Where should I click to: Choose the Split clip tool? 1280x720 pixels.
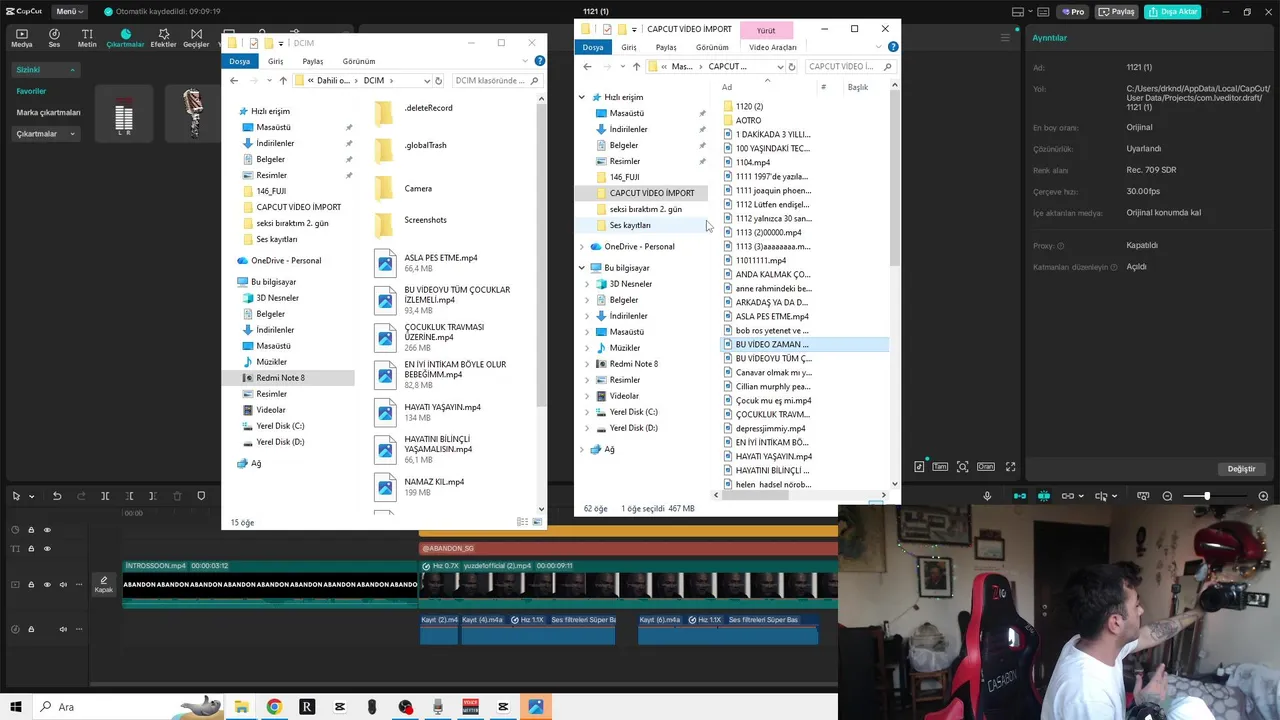105,496
